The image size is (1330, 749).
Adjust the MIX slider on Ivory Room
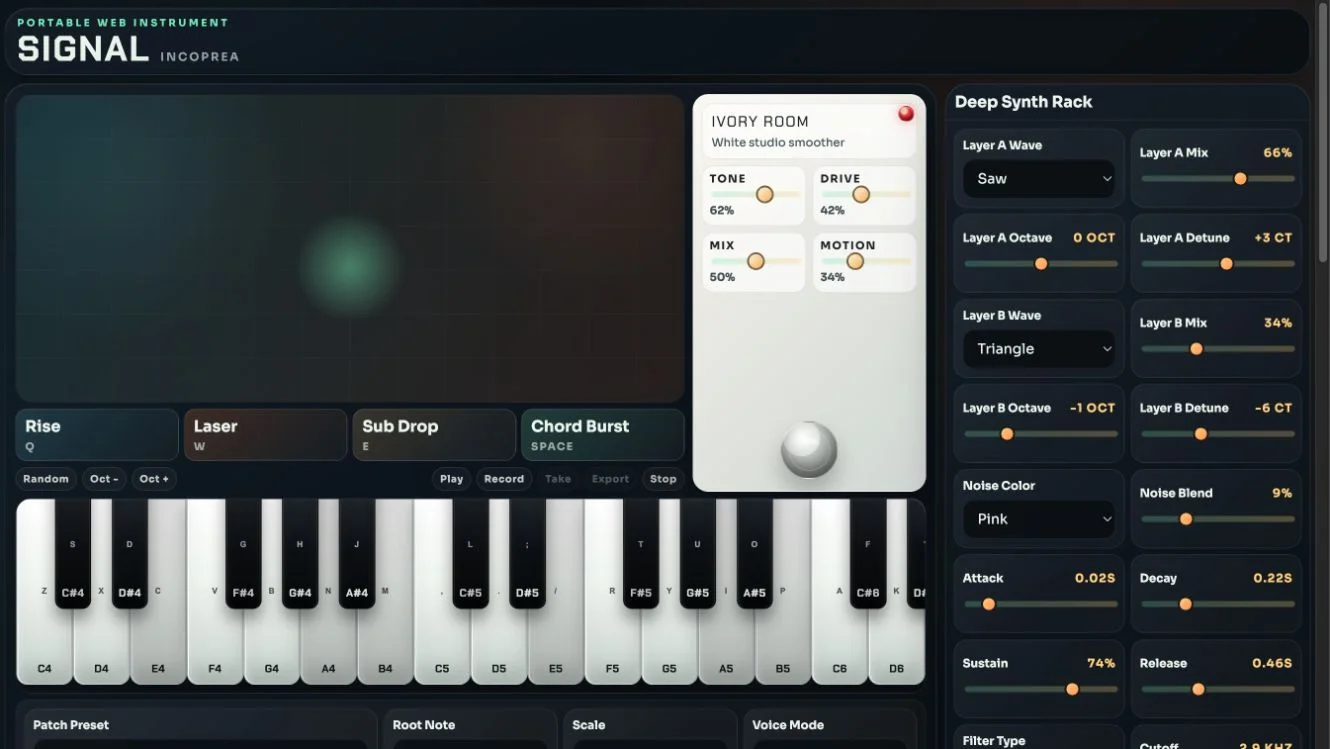(x=755, y=261)
